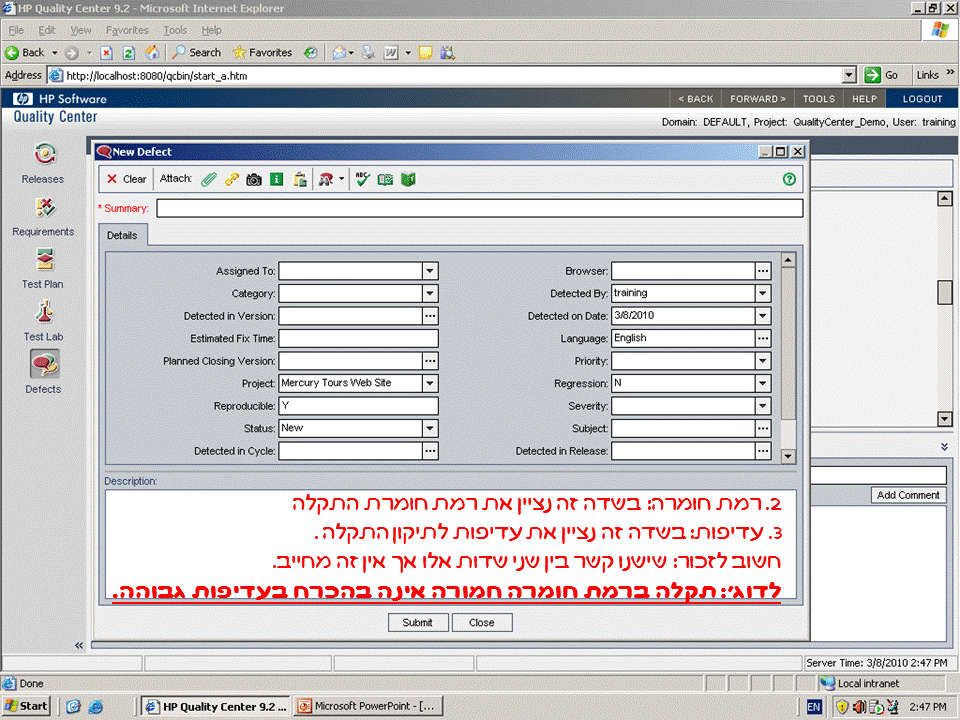The height and width of the screenshot is (720, 960).
Task: Select the Details tab
Action: tap(122, 235)
